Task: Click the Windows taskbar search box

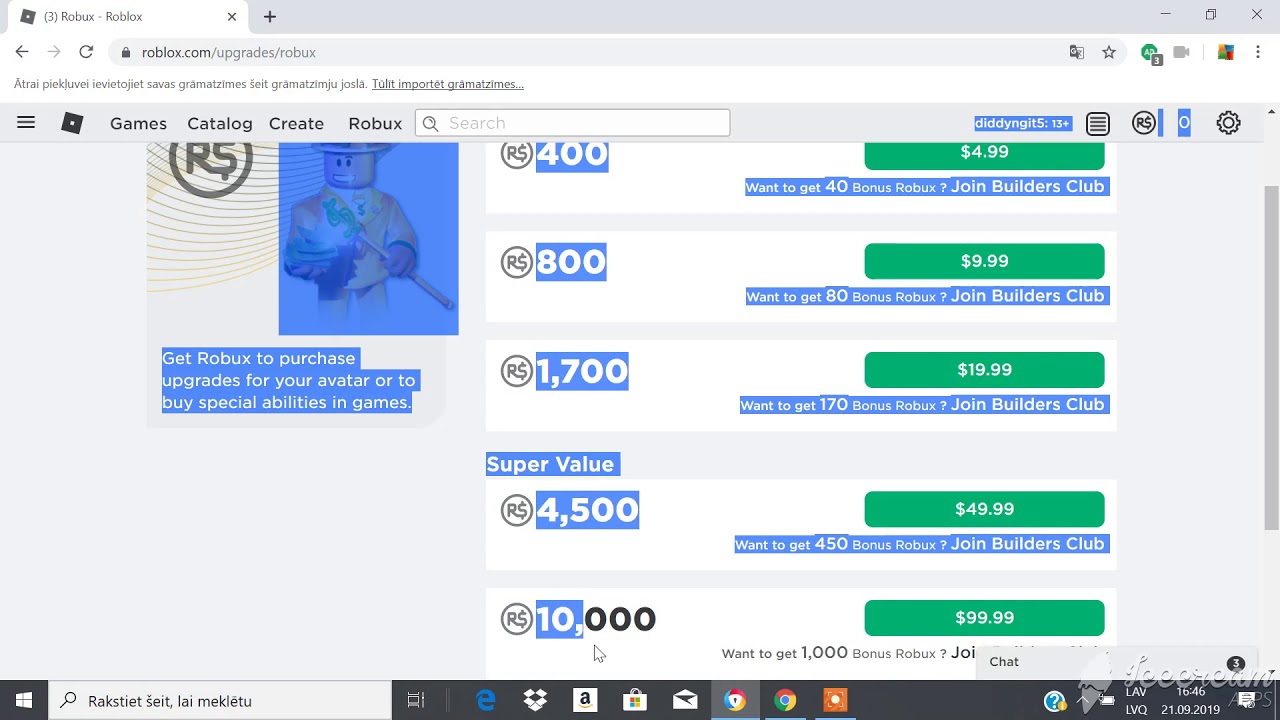Action: 220,701
